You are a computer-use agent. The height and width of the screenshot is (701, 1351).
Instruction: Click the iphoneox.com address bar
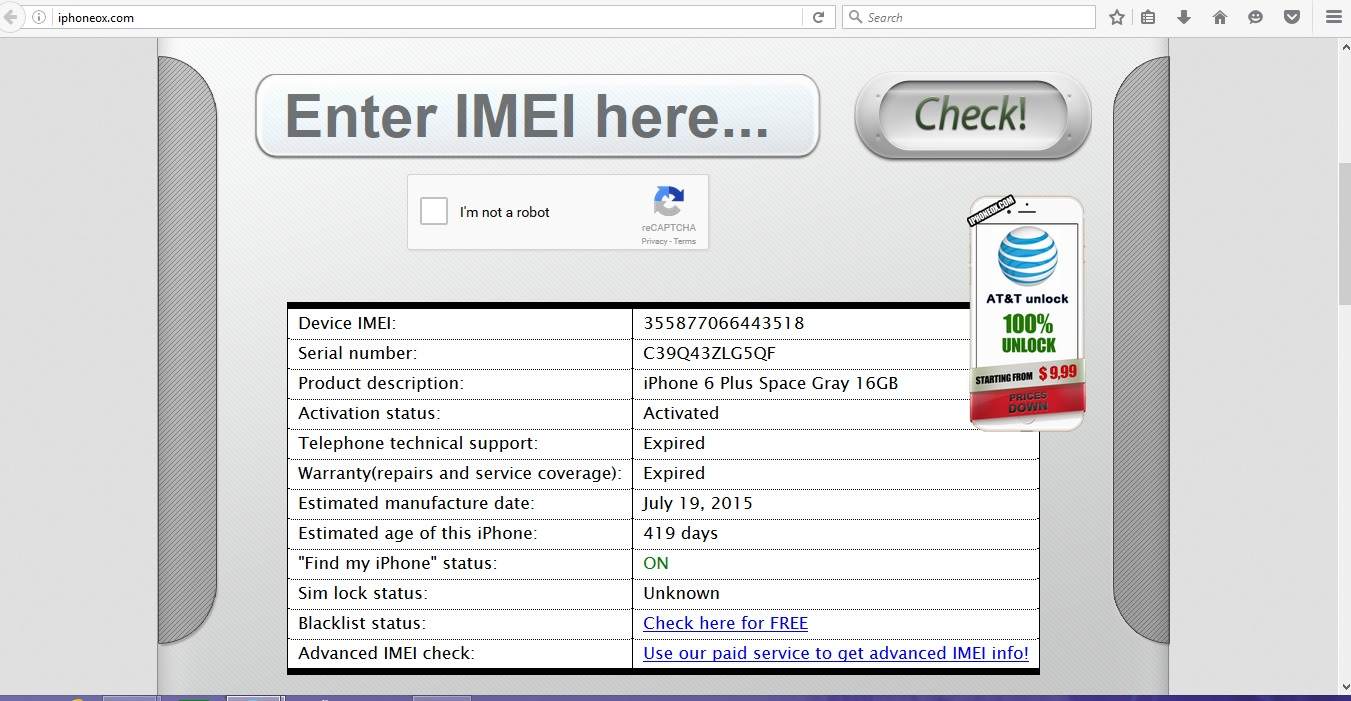tap(428, 17)
